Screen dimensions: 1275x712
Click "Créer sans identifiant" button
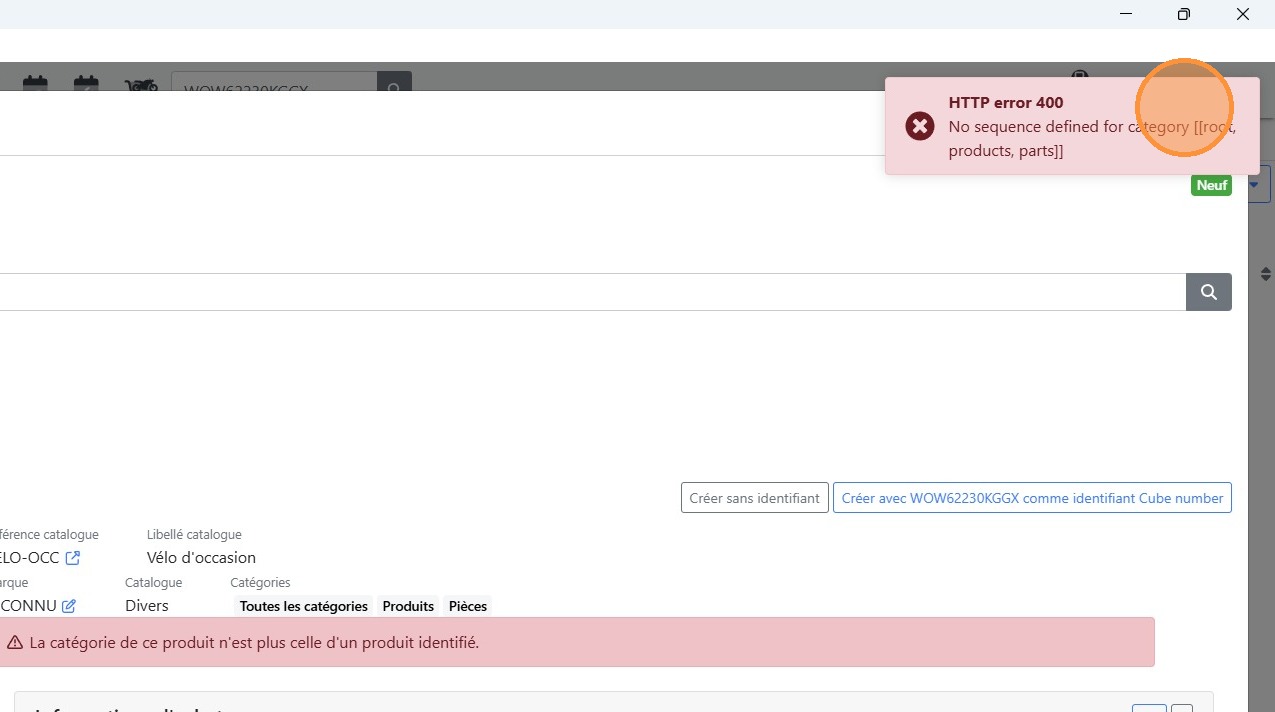(755, 498)
